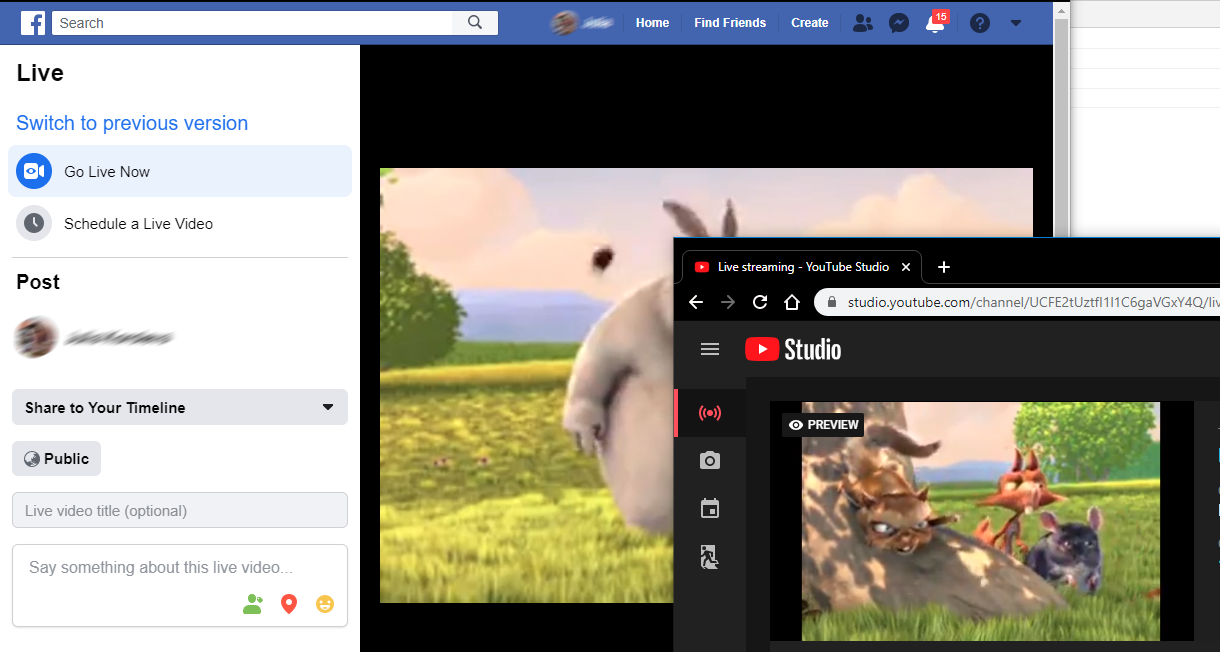The image size is (1220, 652).
Task: Open Friend Requests icon in Facebook header
Action: tap(862, 23)
